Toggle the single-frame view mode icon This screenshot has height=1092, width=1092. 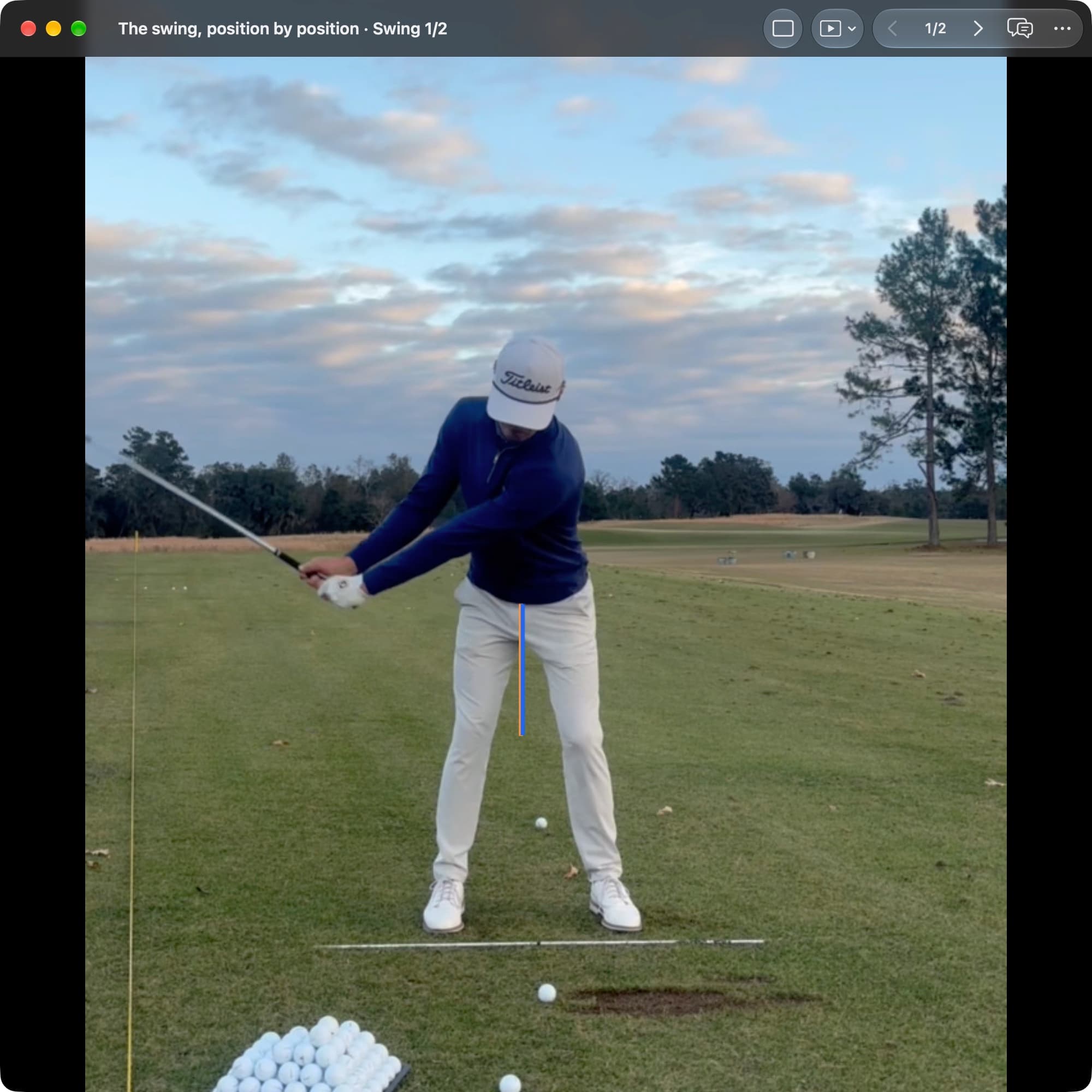[783, 28]
